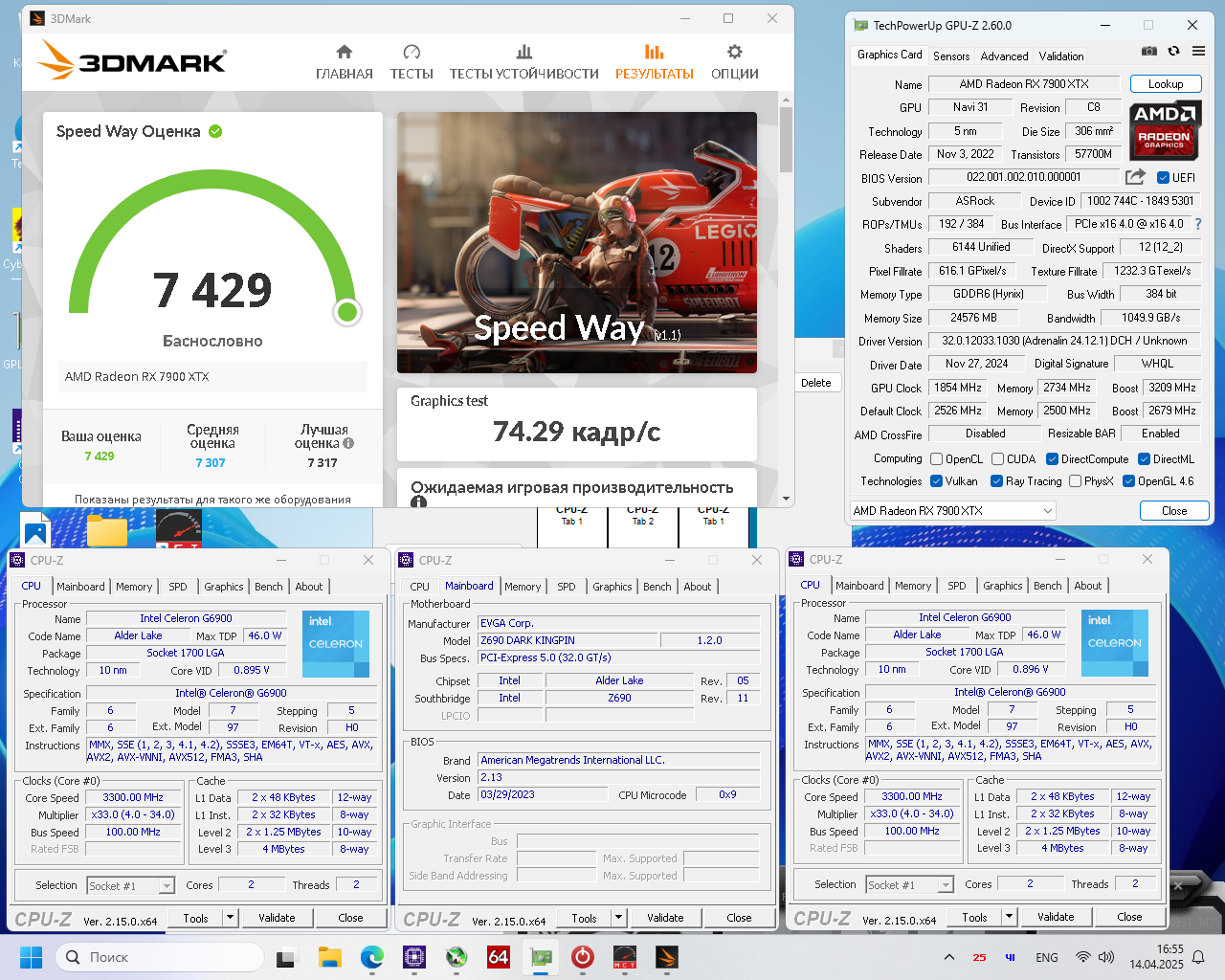The height and width of the screenshot is (980, 1225).
Task: Open the ГЛАВНАЯ home icon in 3DMark
Action: (345, 52)
